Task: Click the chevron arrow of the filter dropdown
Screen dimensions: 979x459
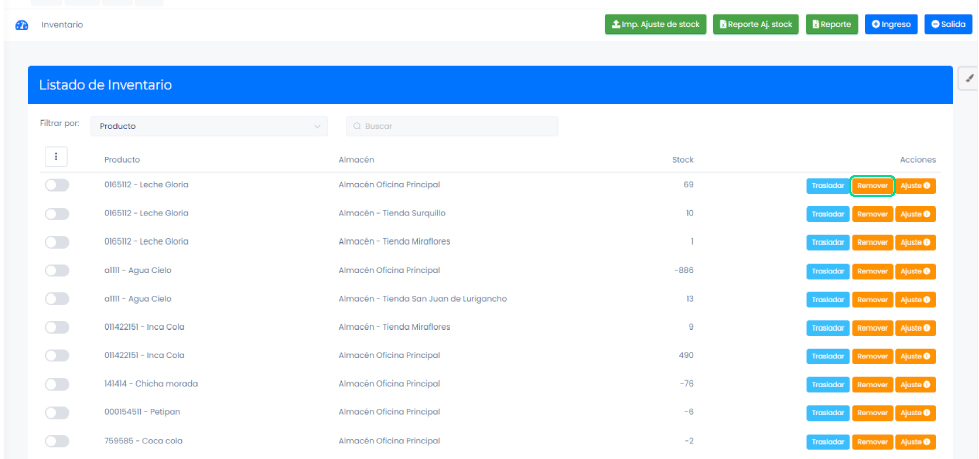Action: tap(318, 126)
